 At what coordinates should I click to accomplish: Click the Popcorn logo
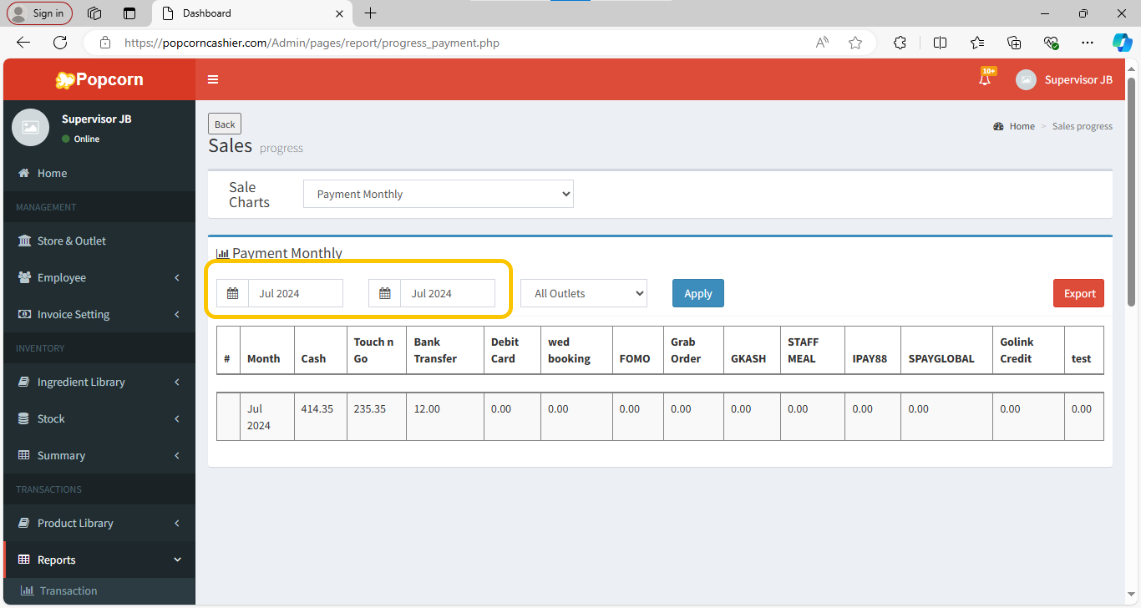(100, 79)
